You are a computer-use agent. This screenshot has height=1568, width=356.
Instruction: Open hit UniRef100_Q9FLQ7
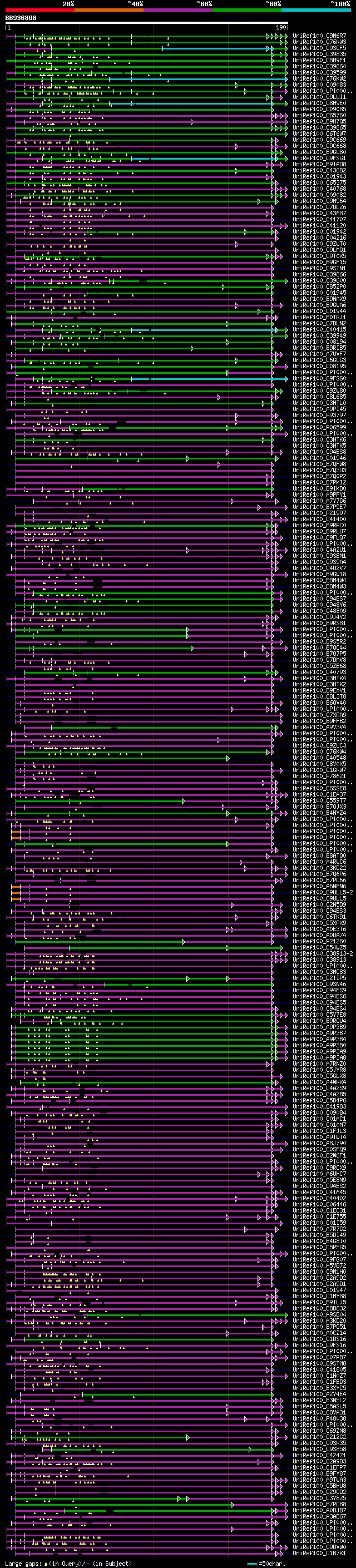coord(319,537)
